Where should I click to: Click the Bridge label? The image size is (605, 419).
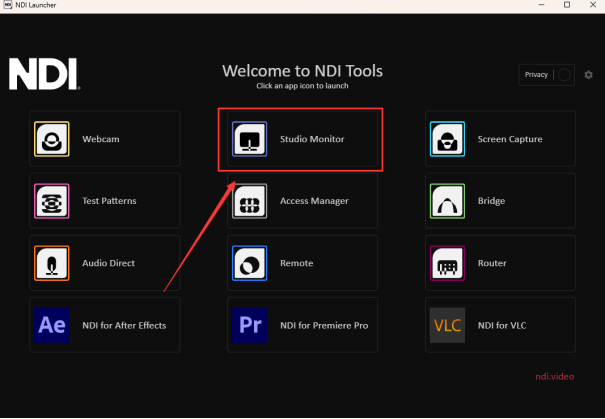(x=491, y=201)
